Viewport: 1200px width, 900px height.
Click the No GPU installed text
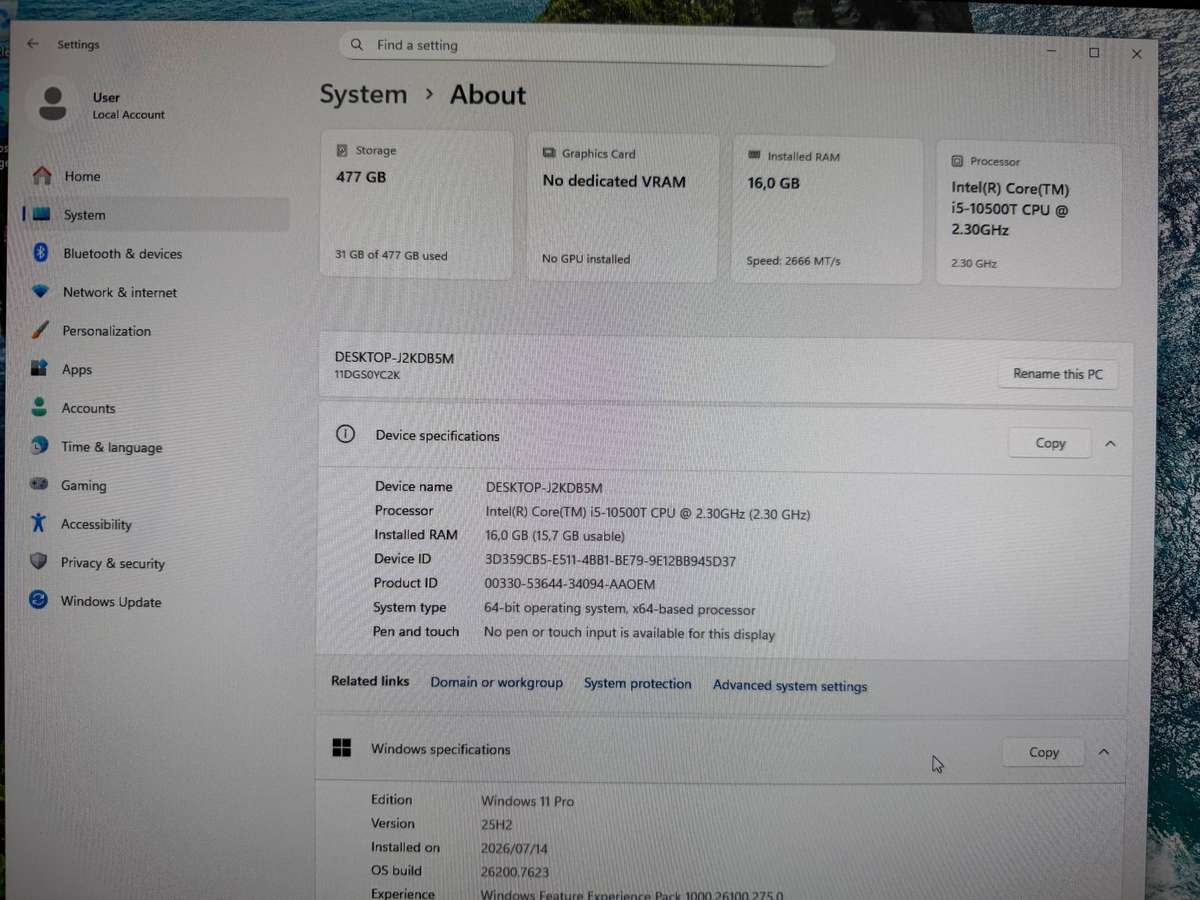pos(586,259)
